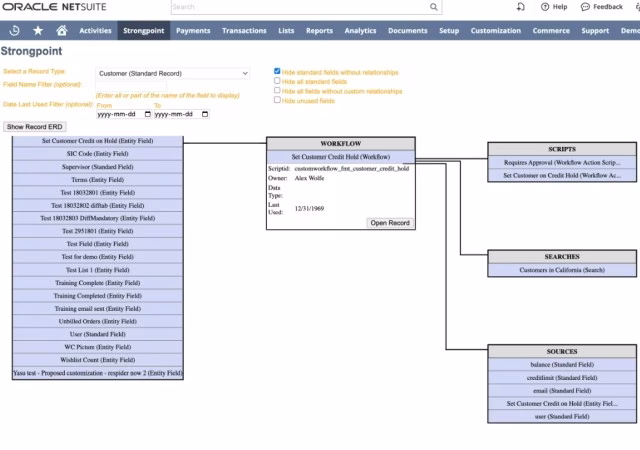Select email (Standard Field) source
Viewport: 640px width, 450px height.
tap(562, 391)
